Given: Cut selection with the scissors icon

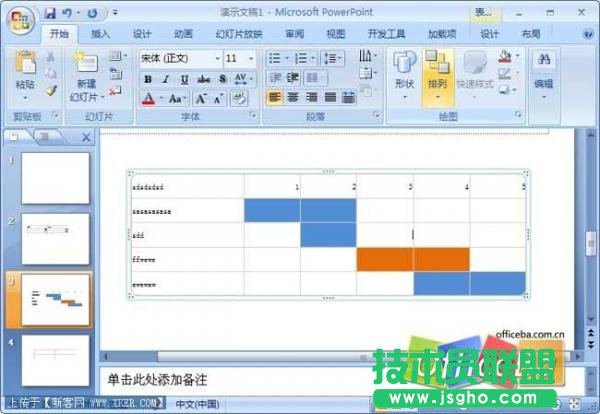Looking at the screenshot, I should pyautogui.click(x=51, y=56).
